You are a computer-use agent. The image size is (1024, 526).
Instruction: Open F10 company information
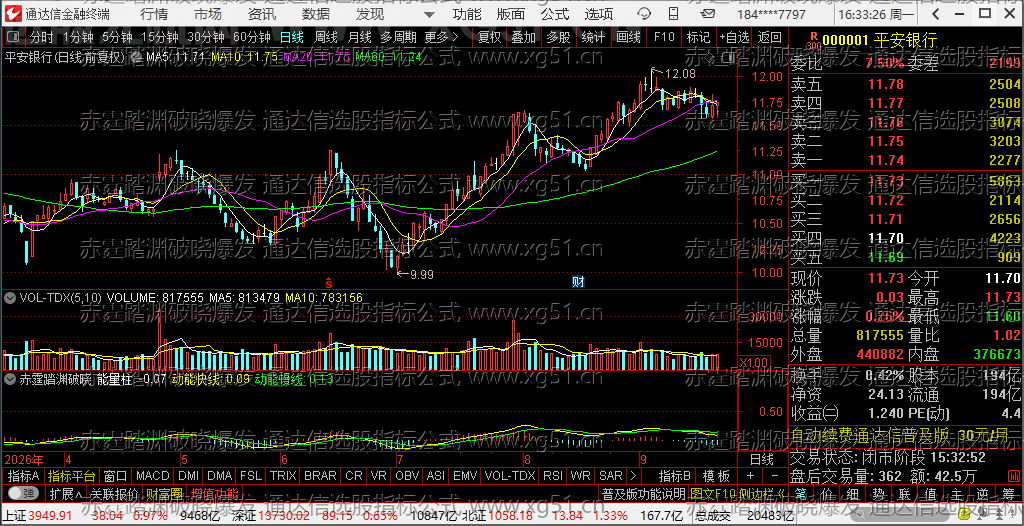click(664, 38)
